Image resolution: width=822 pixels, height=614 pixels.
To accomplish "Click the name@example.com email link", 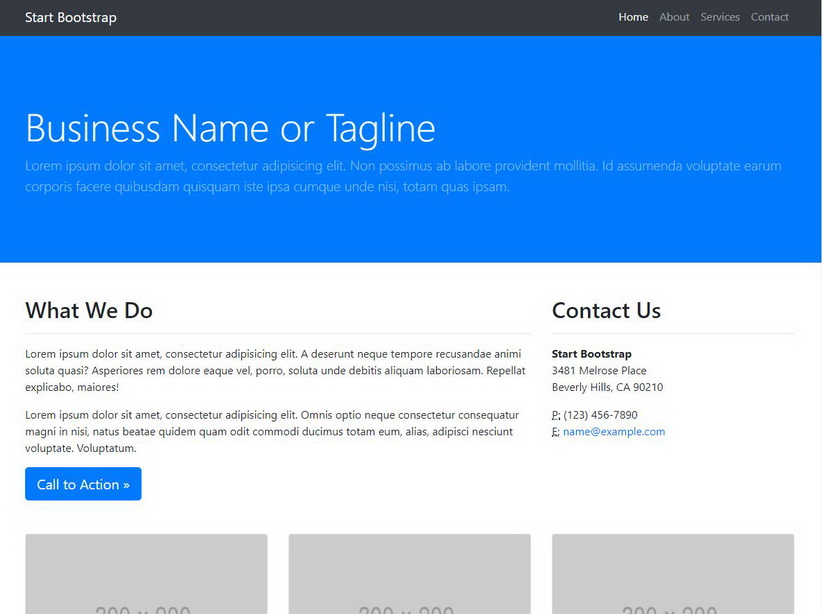I will click(x=613, y=432).
